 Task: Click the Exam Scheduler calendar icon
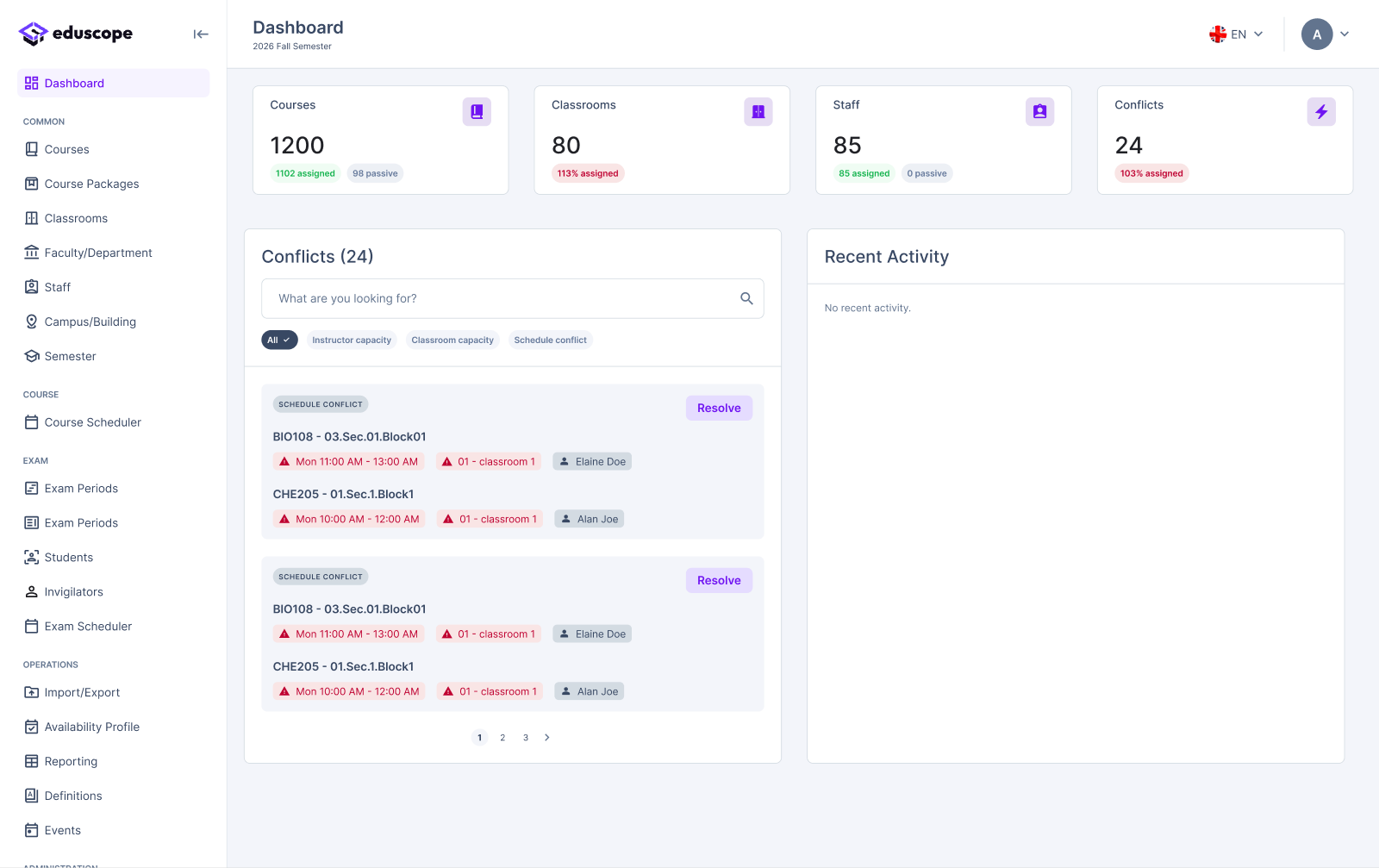tap(32, 627)
